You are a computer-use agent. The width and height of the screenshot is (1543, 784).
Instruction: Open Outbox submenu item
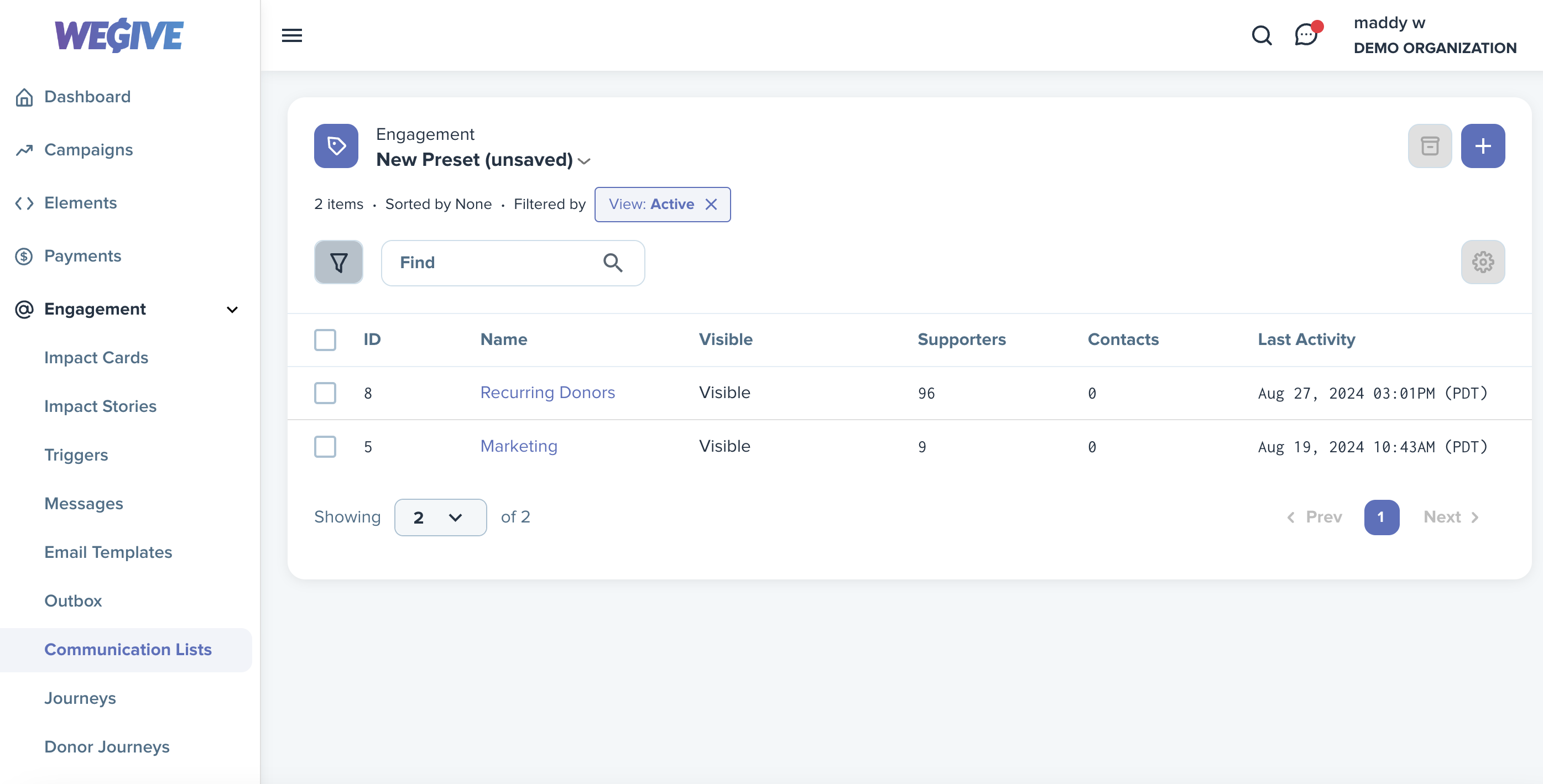point(73,601)
